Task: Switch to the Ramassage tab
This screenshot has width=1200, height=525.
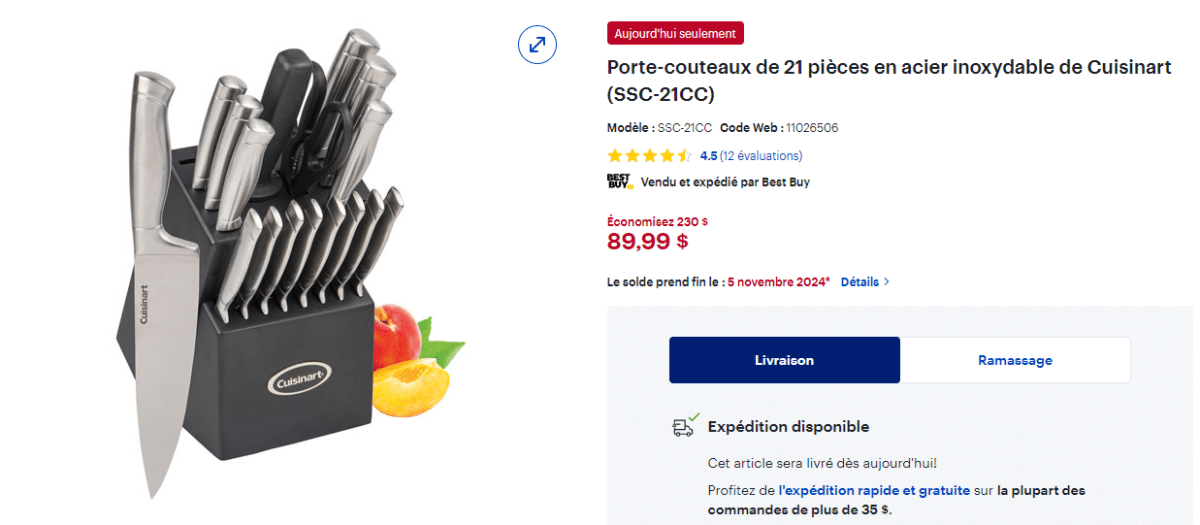Action: coord(1015,360)
